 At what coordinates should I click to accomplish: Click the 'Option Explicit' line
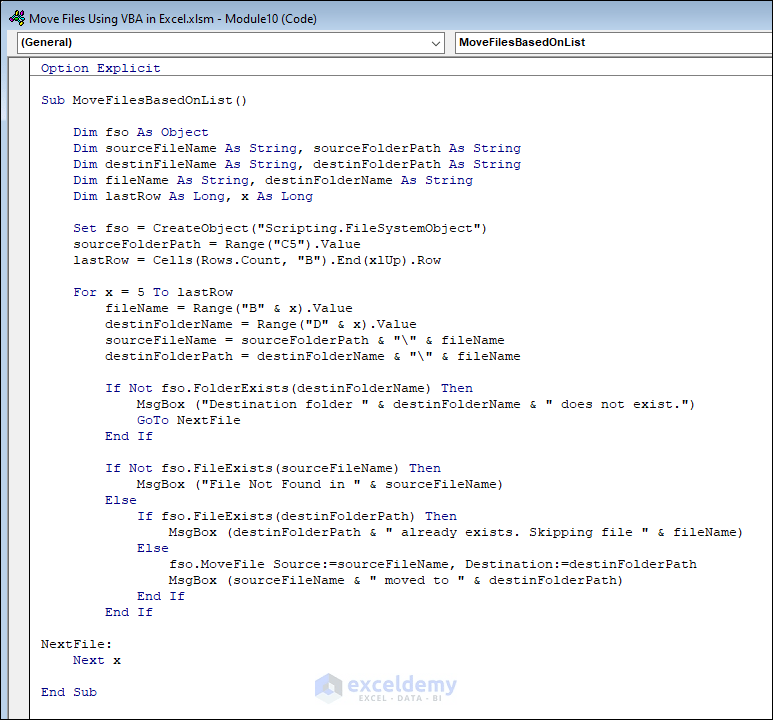point(101,68)
